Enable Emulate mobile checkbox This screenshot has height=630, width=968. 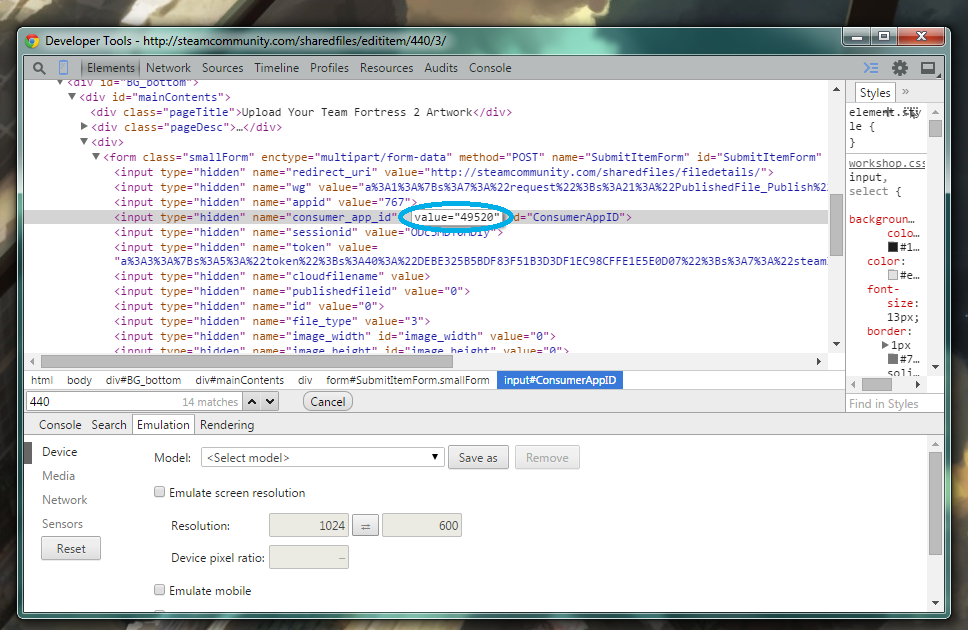click(160, 590)
